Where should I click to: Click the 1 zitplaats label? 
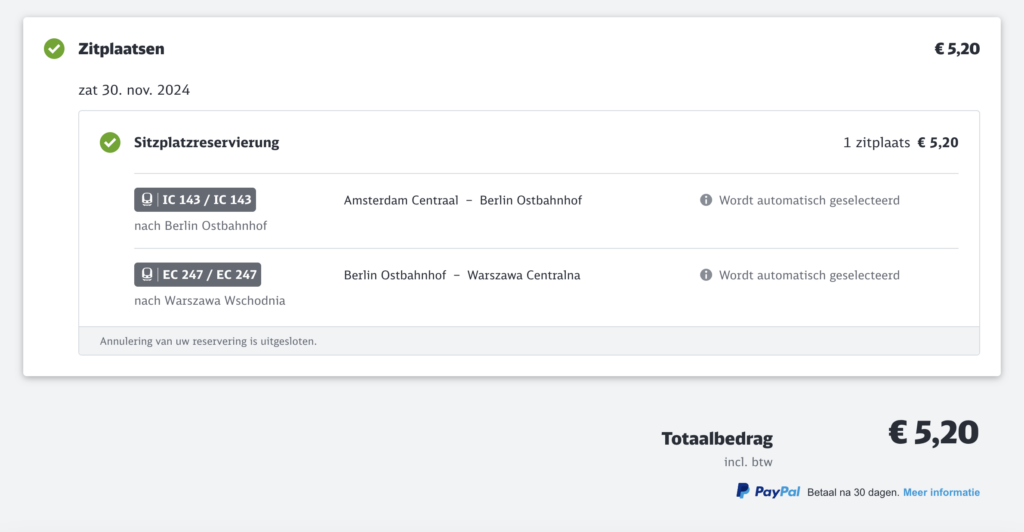pyautogui.click(x=876, y=143)
